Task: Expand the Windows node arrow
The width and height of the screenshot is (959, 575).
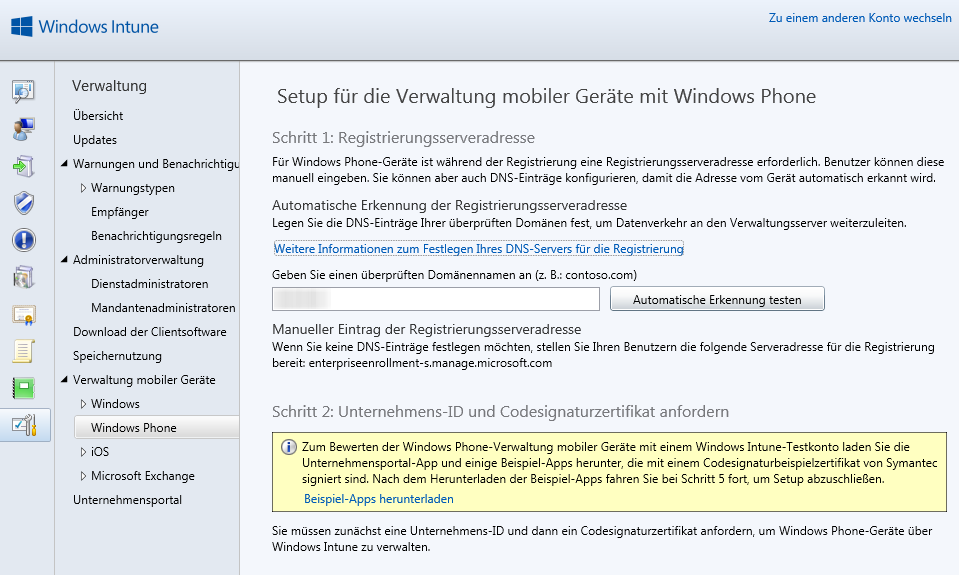Action: coord(83,404)
